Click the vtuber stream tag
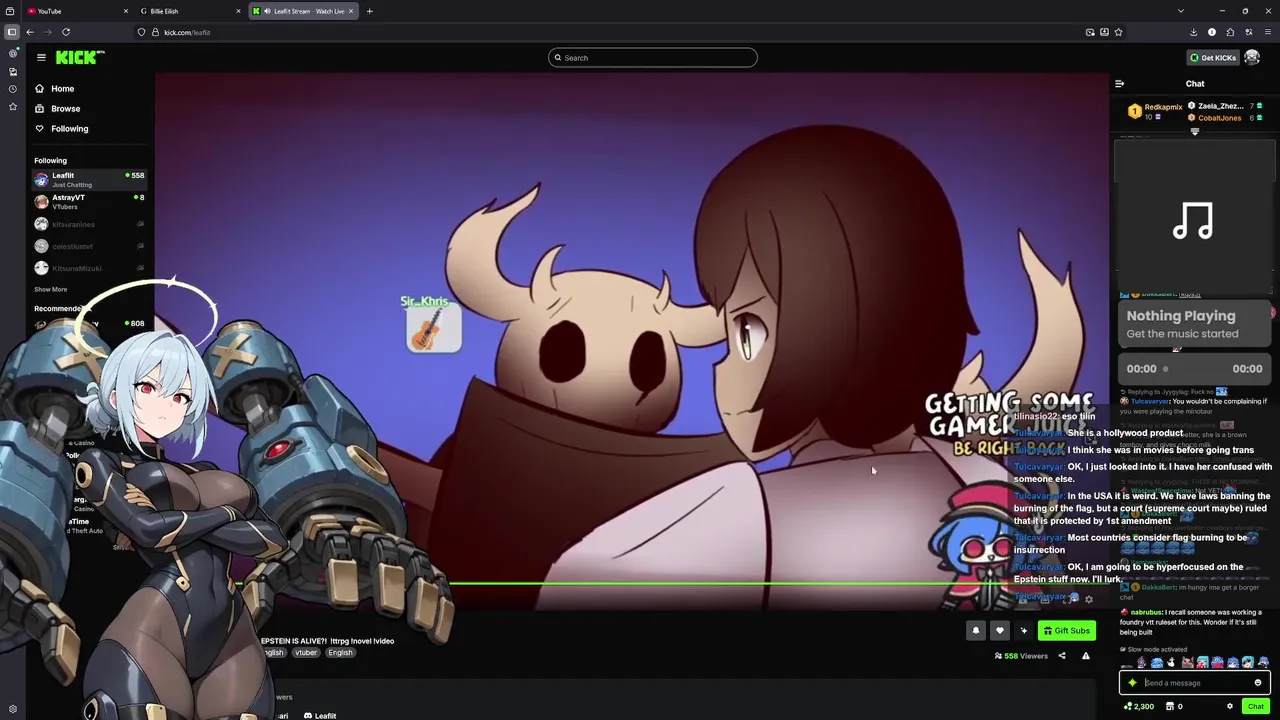1280x720 pixels. [306, 652]
